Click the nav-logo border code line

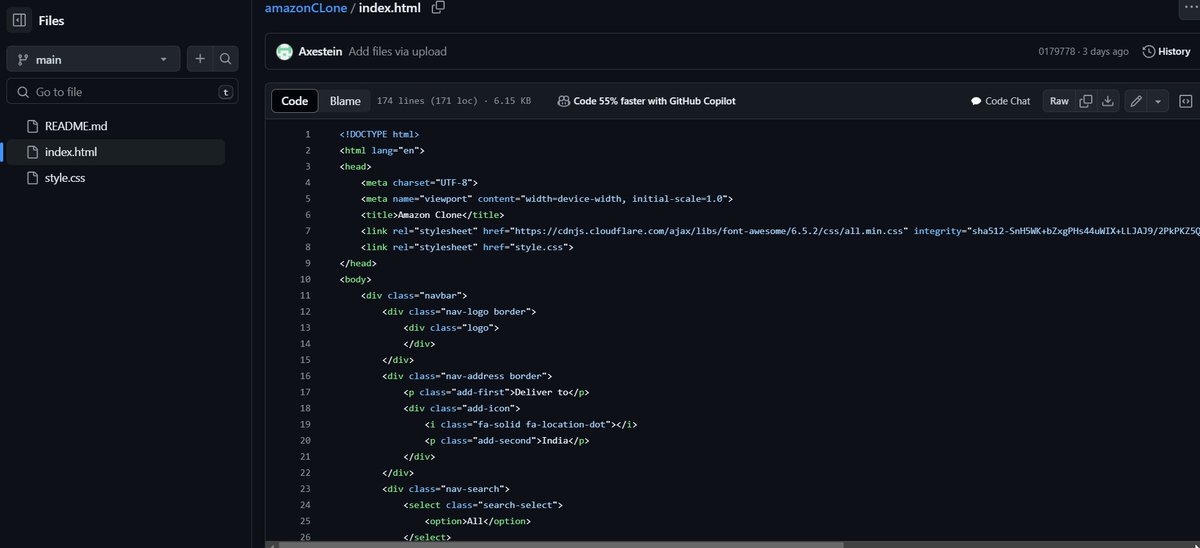(459, 311)
